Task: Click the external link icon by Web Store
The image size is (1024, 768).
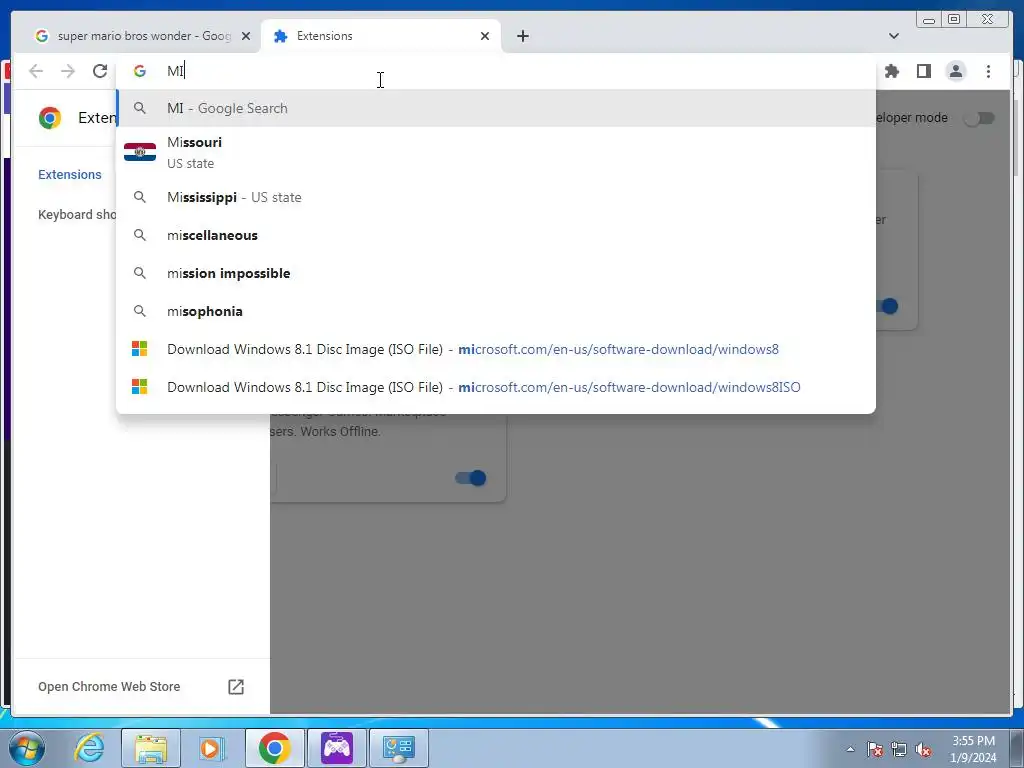Action: 236,686
